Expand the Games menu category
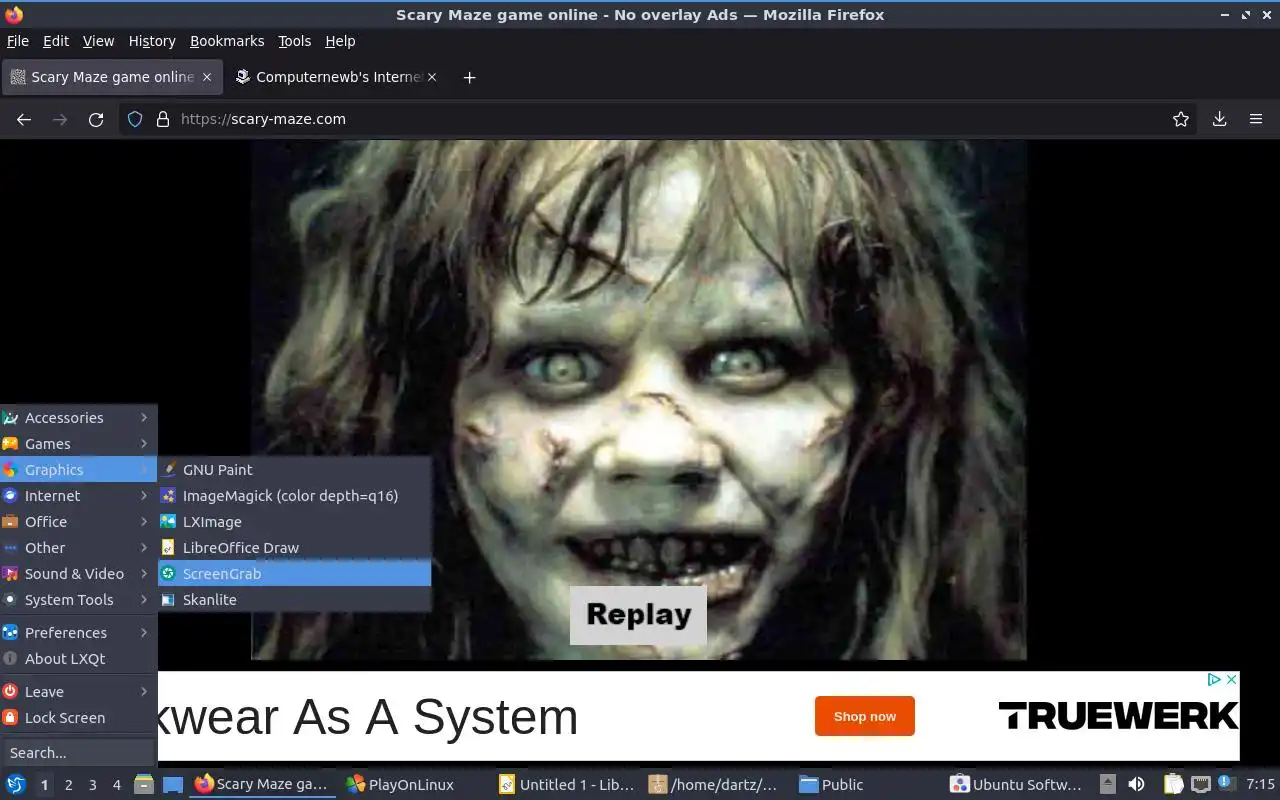The width and height of the screenshot is (1280, 800). tap(77, 444)
